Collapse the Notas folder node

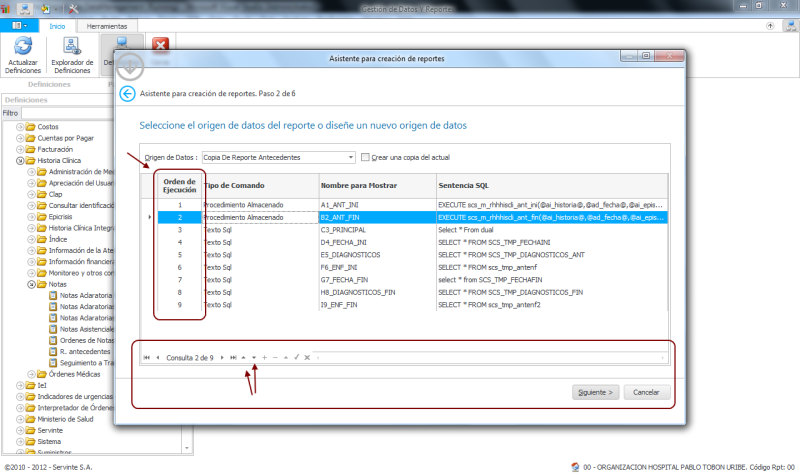[x=32, y=284]
